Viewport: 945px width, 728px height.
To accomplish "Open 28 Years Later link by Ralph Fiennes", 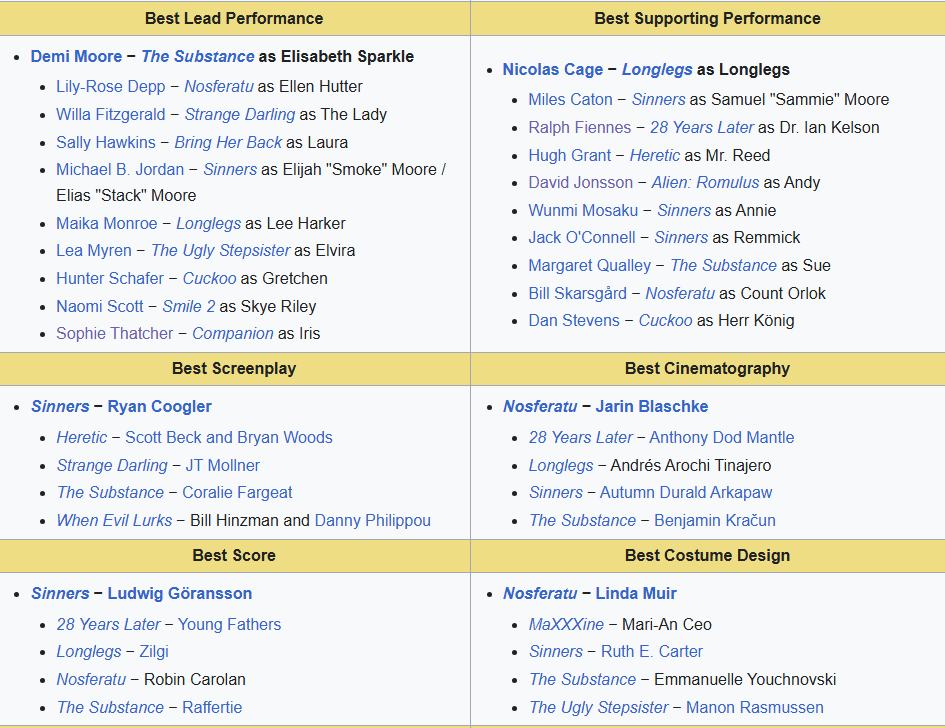I will [702, 128].
